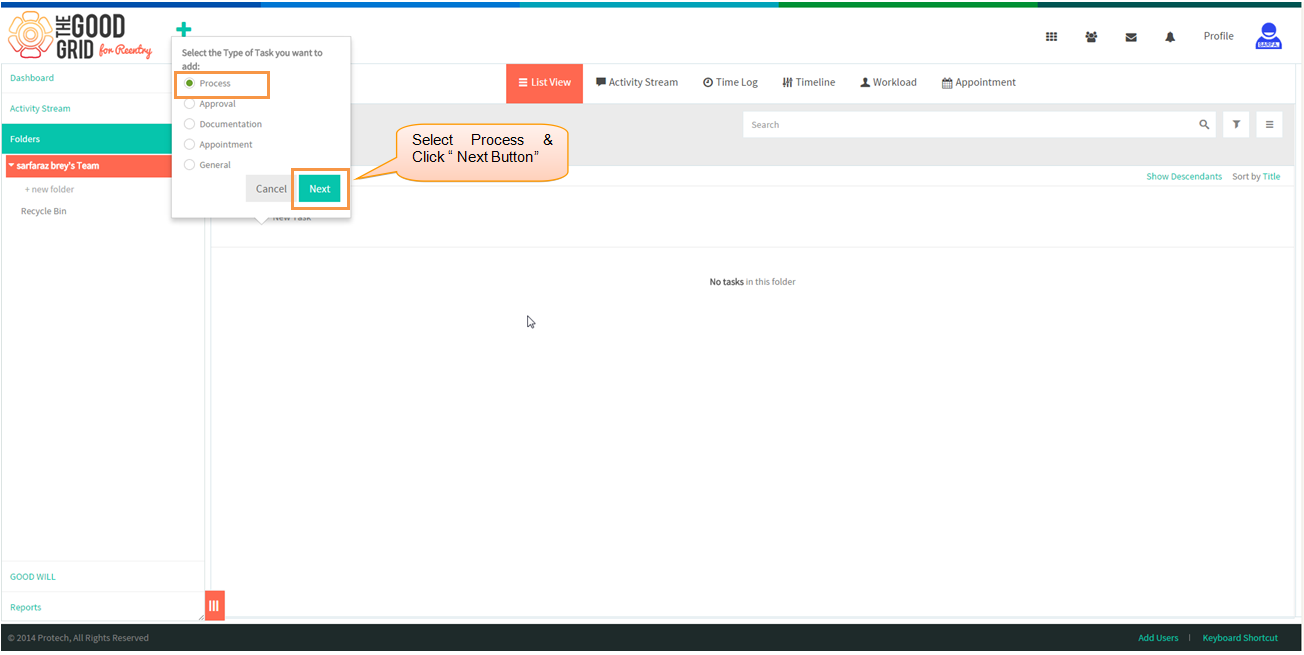
Task: Open Keyboard Shortcut link in footer
Action: 1240,638
